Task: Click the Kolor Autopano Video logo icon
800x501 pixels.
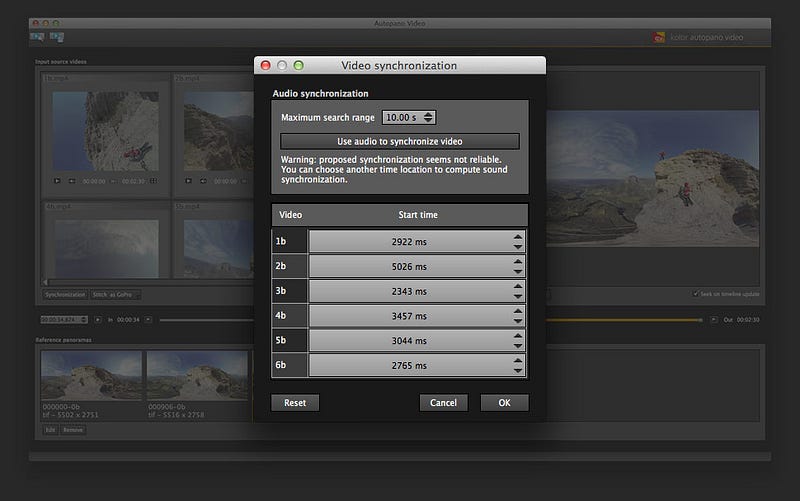Action: (x=659, y=37)
